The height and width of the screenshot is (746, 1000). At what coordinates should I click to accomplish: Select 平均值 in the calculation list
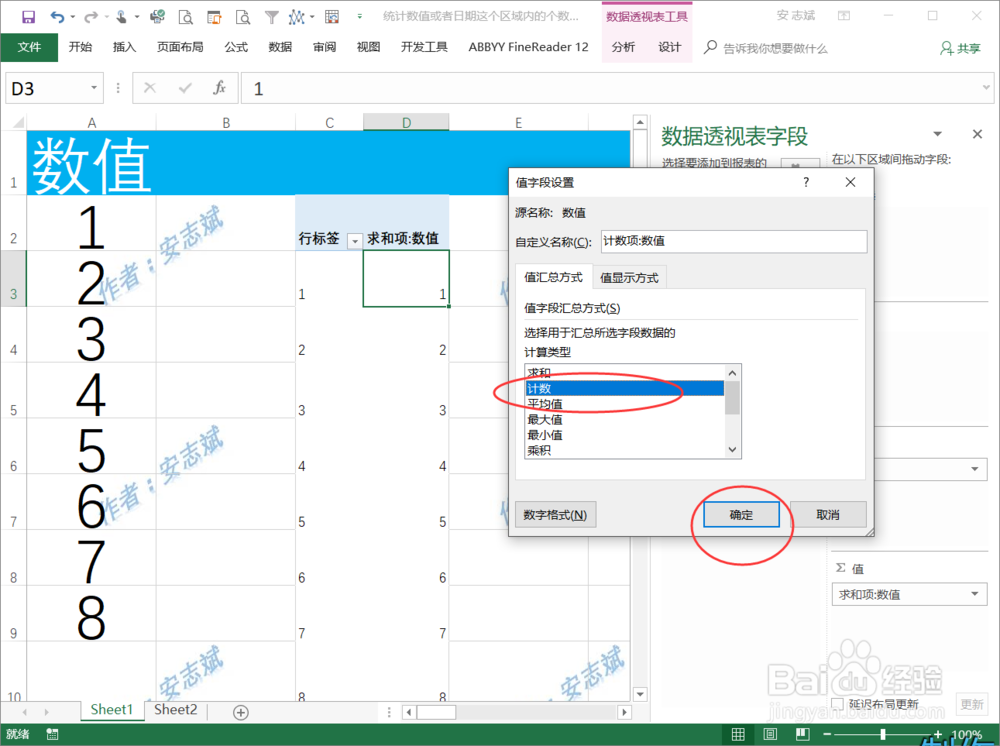[624, 404]
